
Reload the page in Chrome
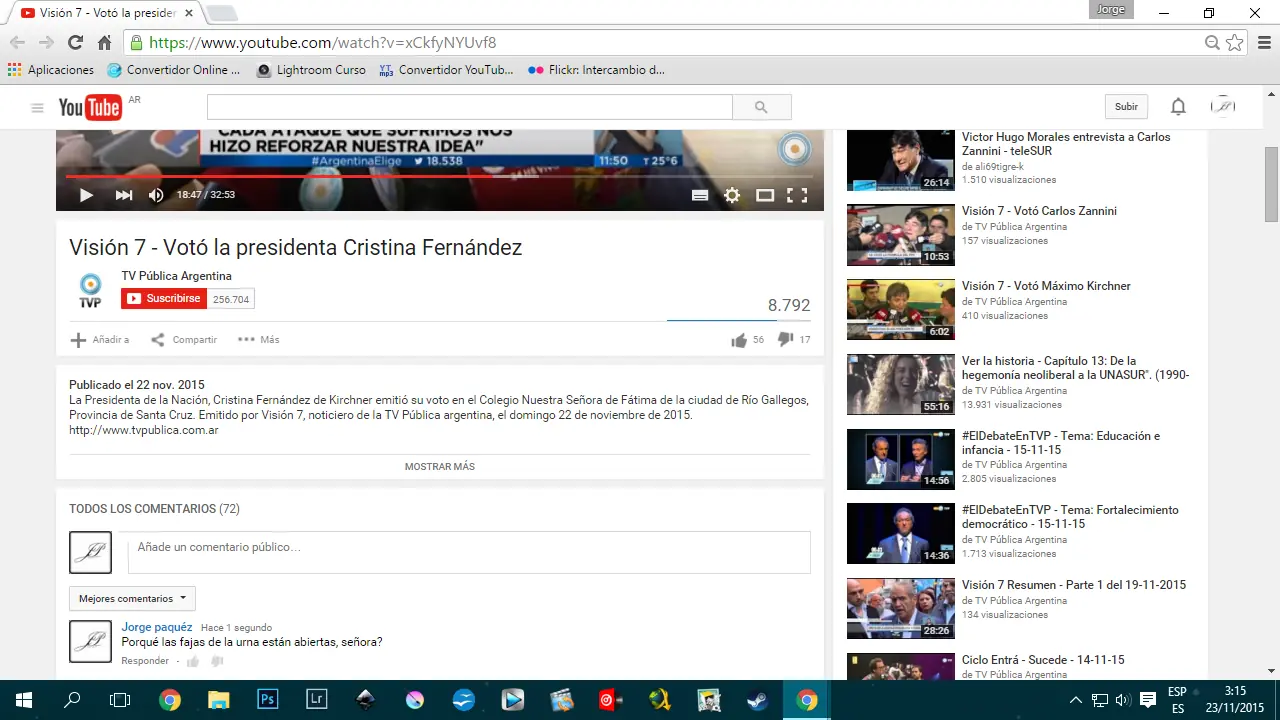[x=75, y=43]
